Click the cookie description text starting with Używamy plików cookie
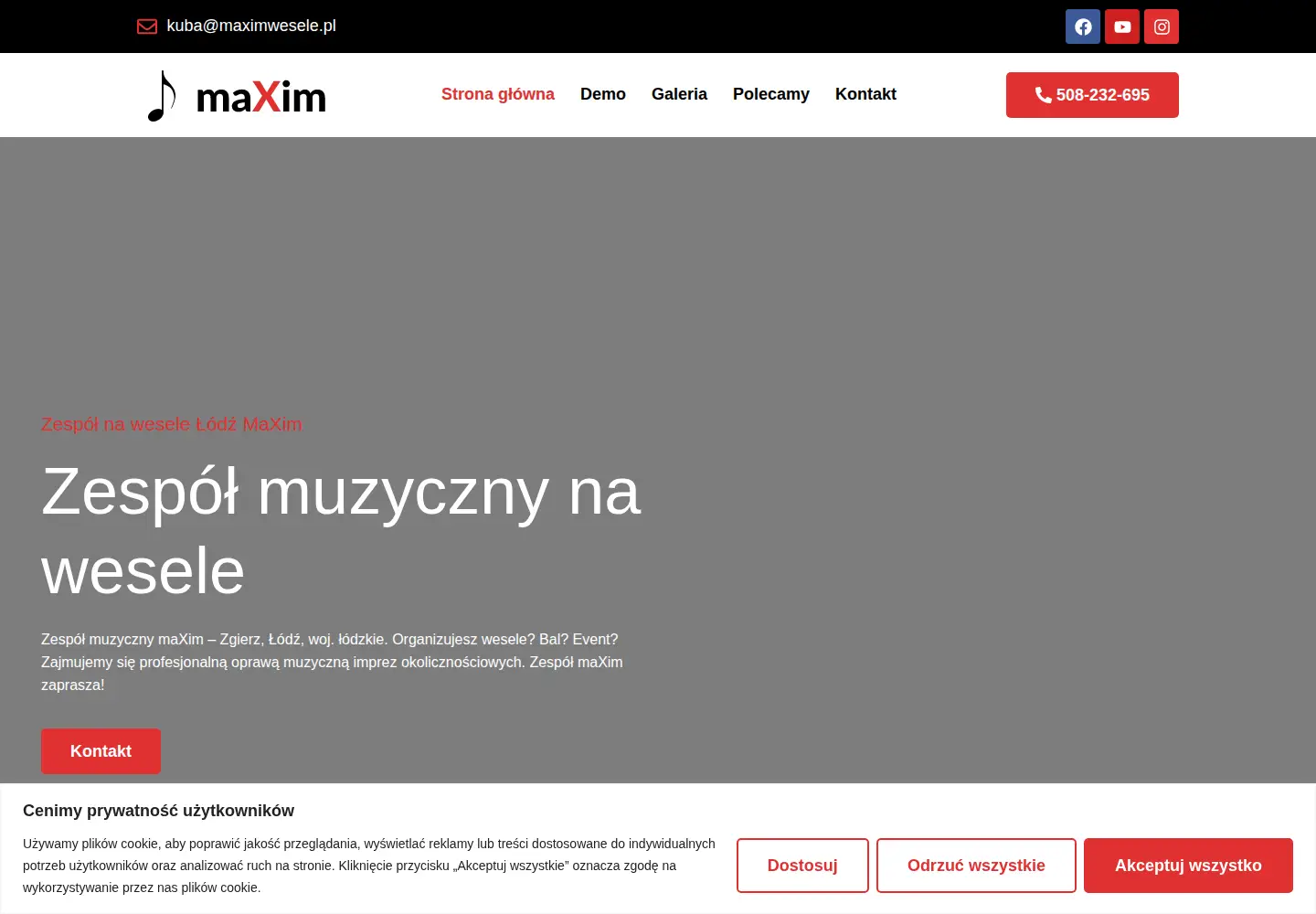The image size is (1316, 914). click(369, 866)
